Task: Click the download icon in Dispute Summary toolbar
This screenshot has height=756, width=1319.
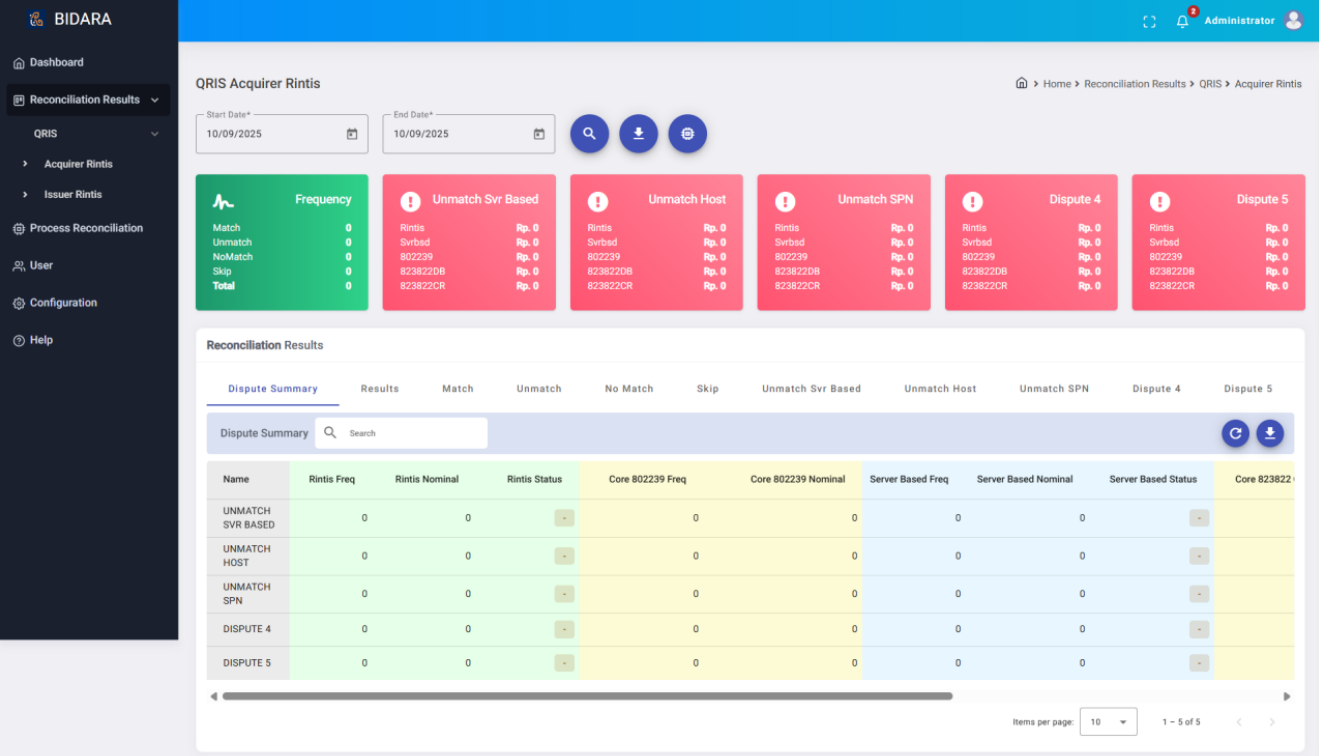Action: pyautogui.click(x=1269, y=433)
